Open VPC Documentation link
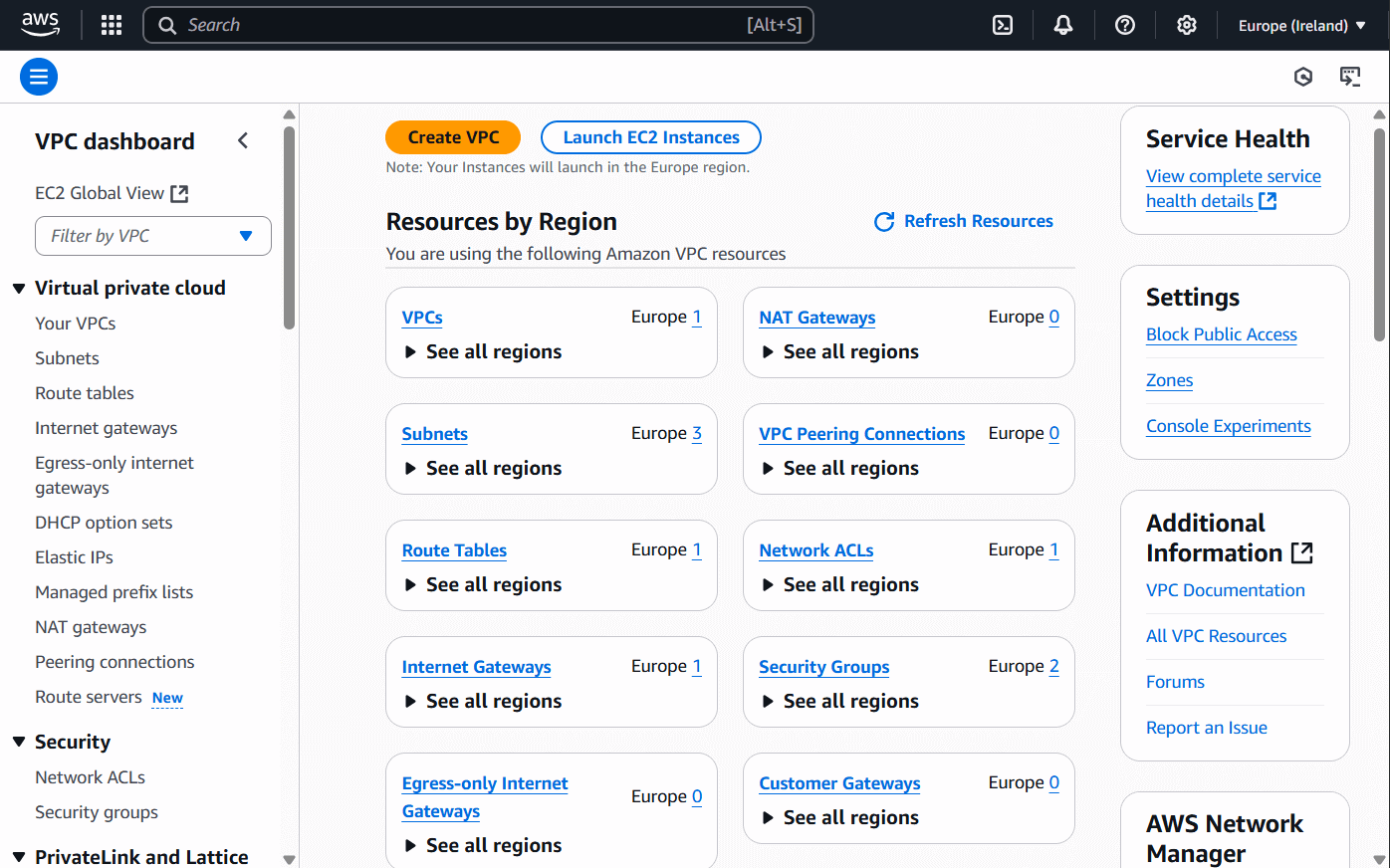Viewport: 1390px width, 868px height. 1226,590
